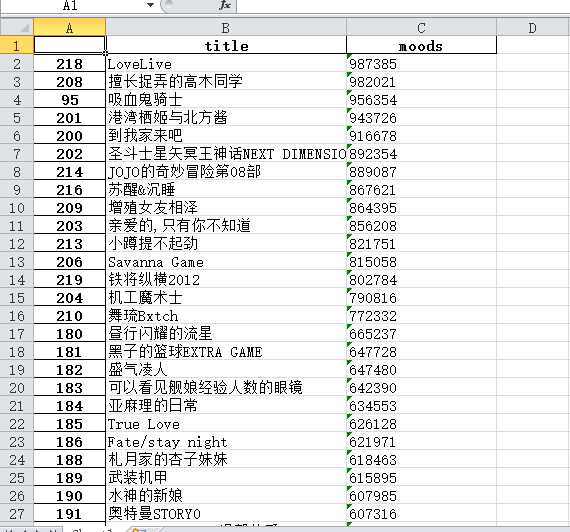Open the Name Box dropdown arrow
Screen dimensions: 570x532
(150, 5)
